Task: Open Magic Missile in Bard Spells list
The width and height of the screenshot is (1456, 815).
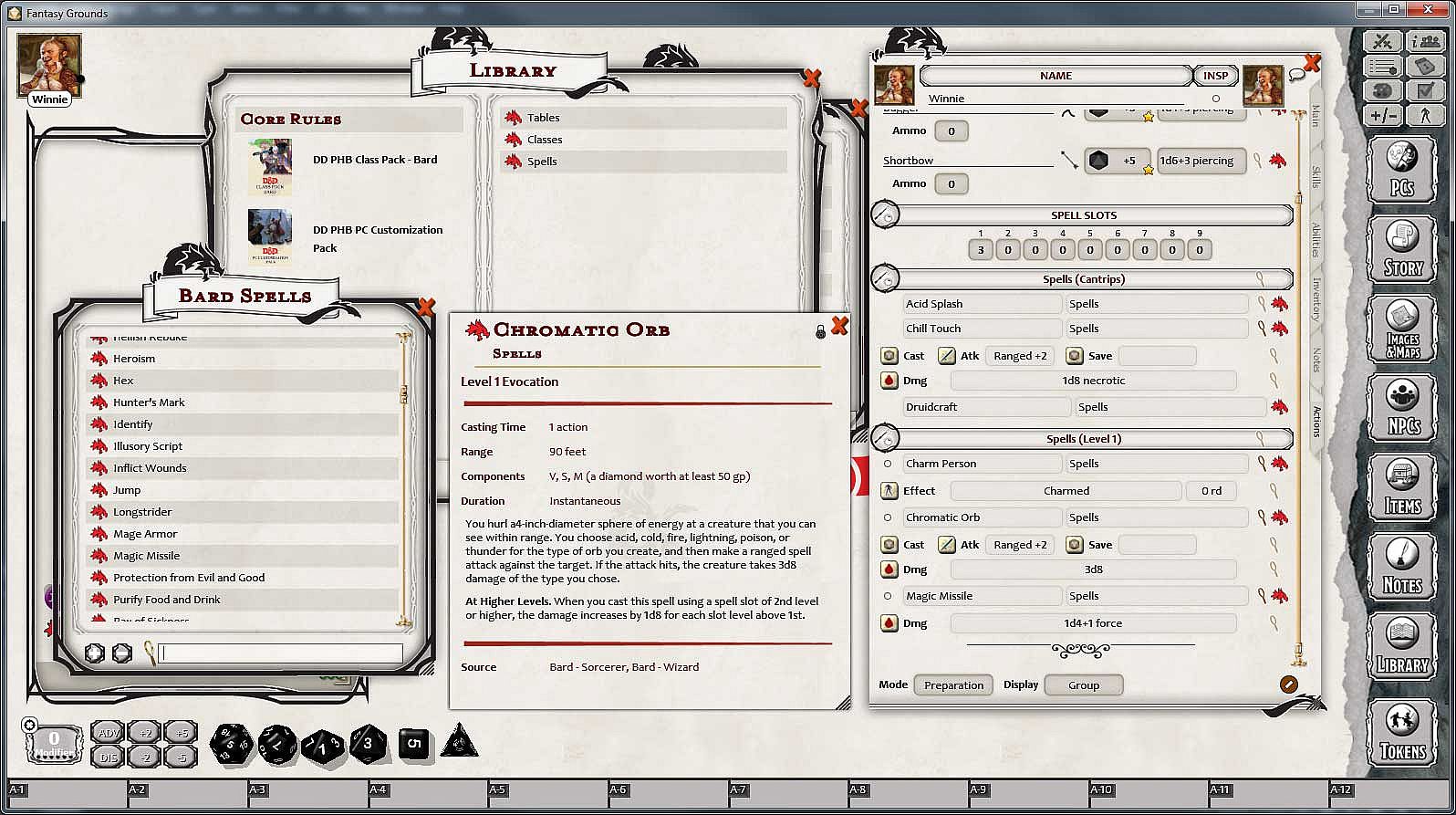Action: [146, 556]
